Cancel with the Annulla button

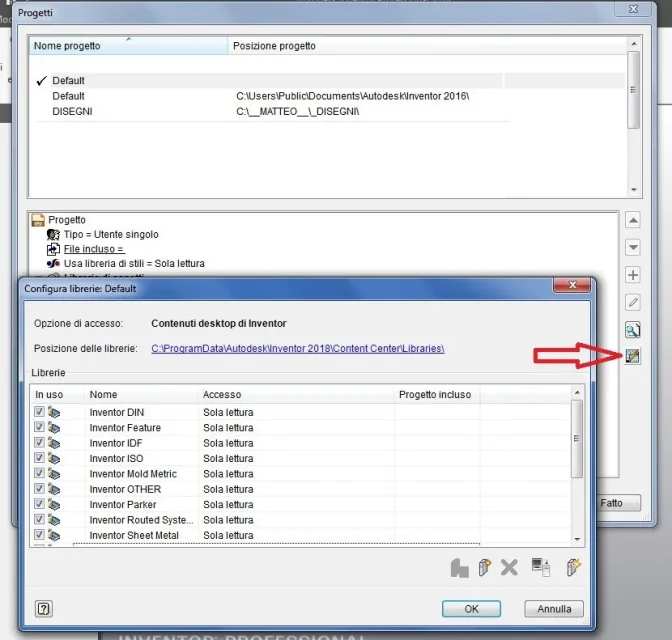pyautogui.click(x=554, y=609)
